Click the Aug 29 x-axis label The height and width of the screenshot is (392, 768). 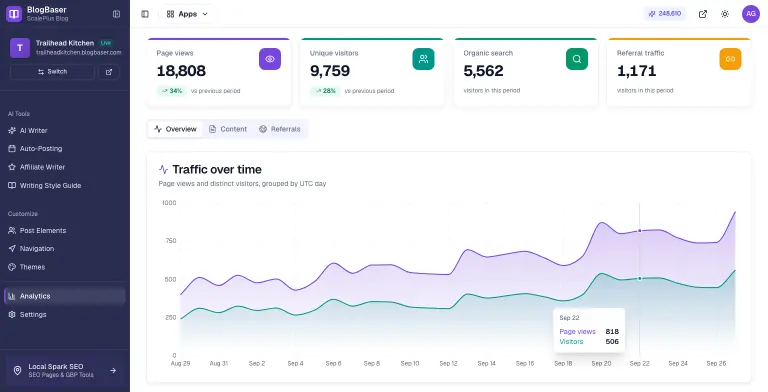[x=180, y=364]
